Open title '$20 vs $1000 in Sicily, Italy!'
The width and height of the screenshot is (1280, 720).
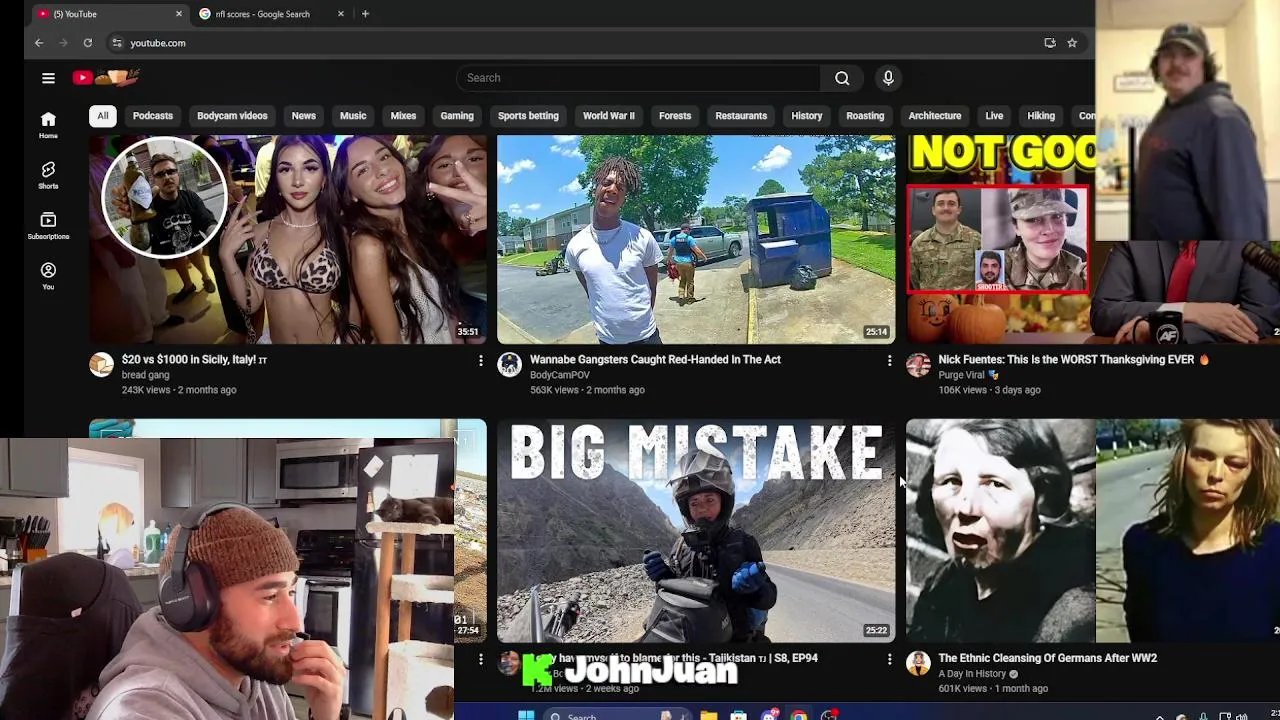(x=194, y=359)
